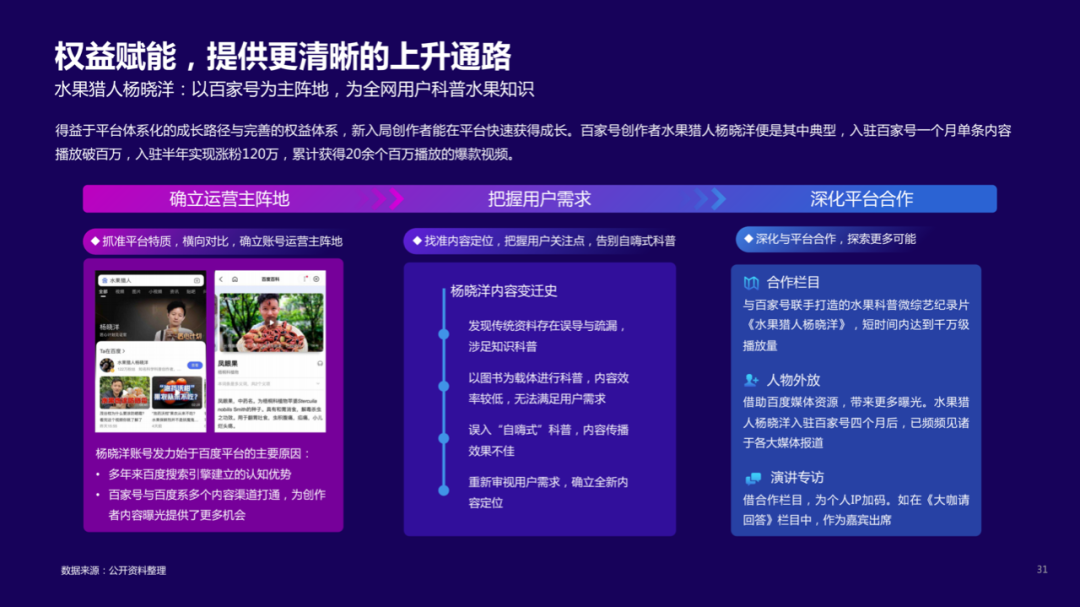
Task: Click the timeline text 误入"自嗨式"科普
Action: click(x=549, y=440)
